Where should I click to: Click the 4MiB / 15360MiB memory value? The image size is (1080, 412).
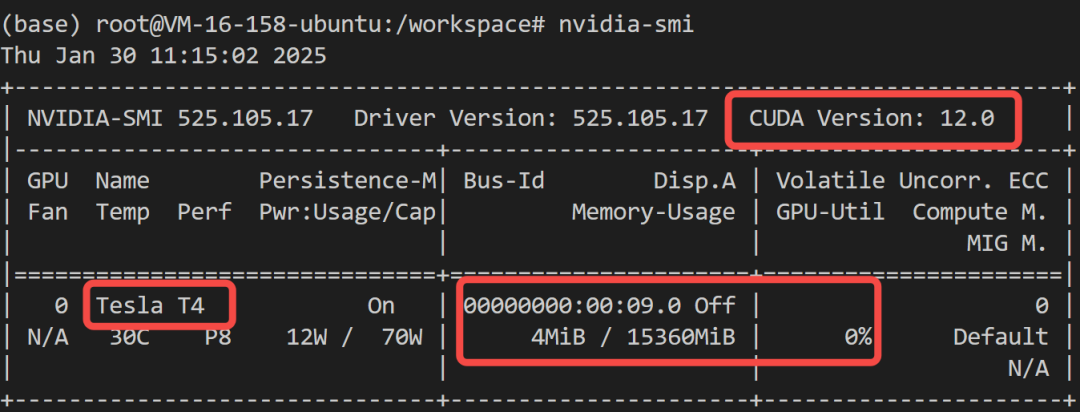pos(633,337)
